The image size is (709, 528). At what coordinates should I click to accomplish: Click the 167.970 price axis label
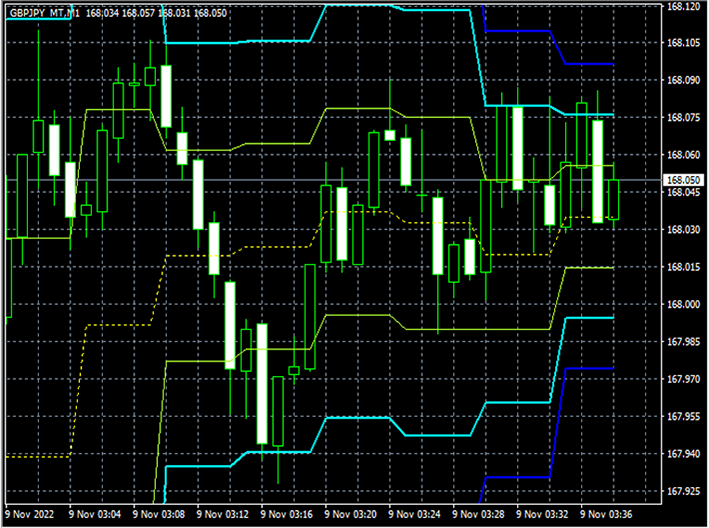(x=683, y=379)
